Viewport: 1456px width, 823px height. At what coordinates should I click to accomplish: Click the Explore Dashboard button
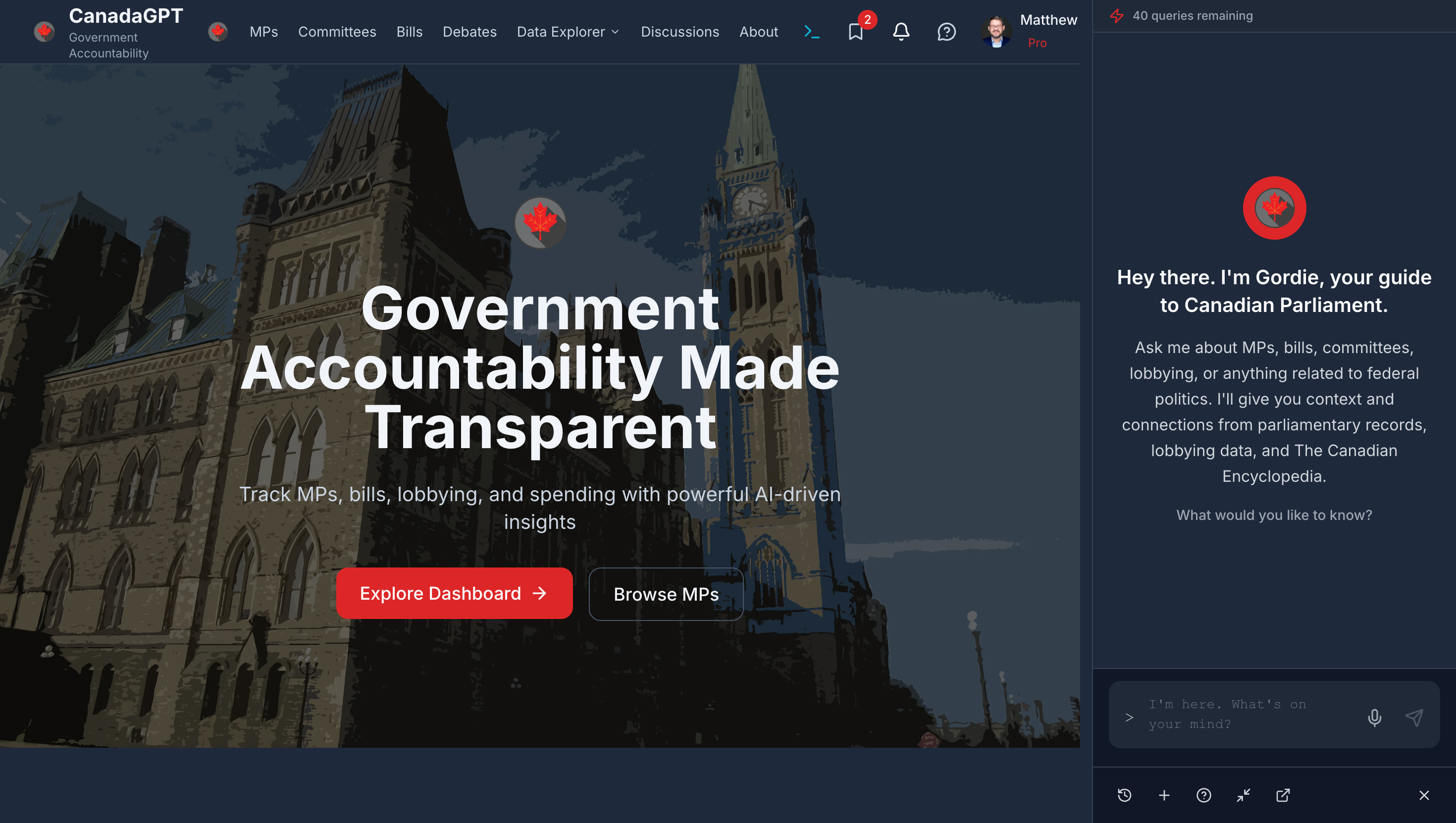(x=454, y=593)
